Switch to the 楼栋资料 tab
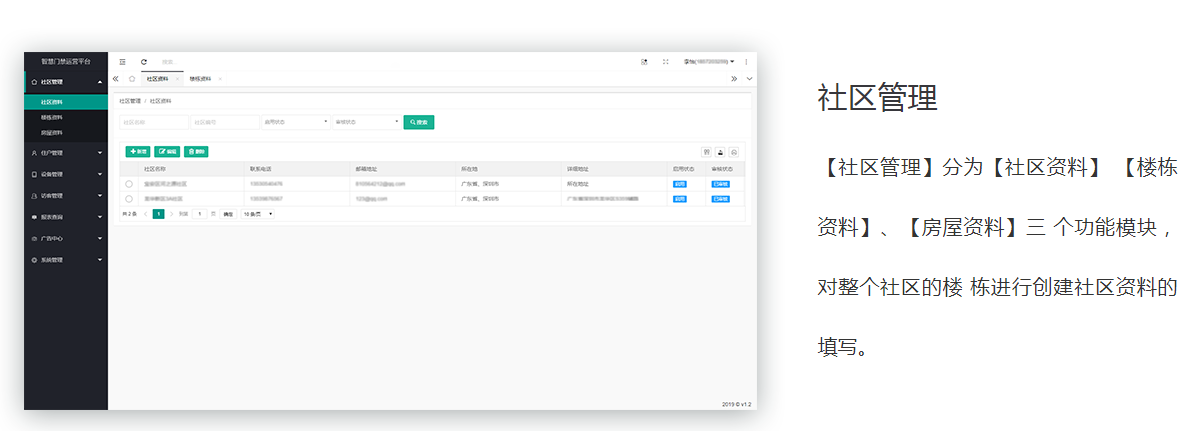The width and height of the screenshot is (1197, 431). click(201, 79)
